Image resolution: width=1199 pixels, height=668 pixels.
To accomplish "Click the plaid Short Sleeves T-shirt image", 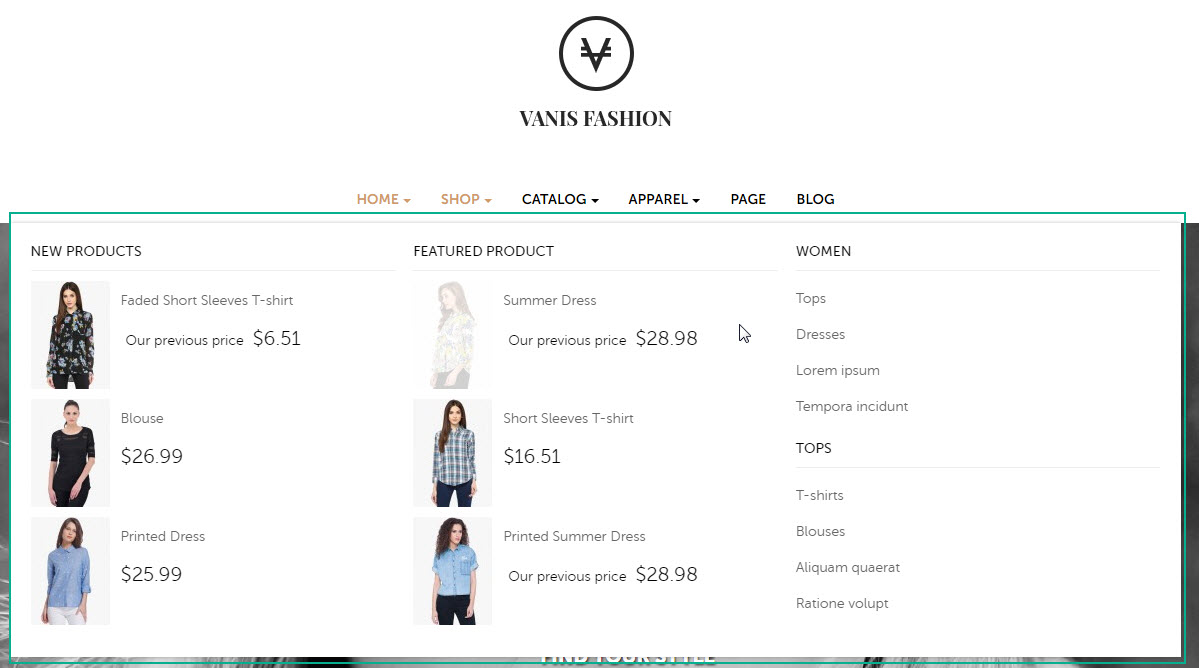I will (x=453, y=452).
